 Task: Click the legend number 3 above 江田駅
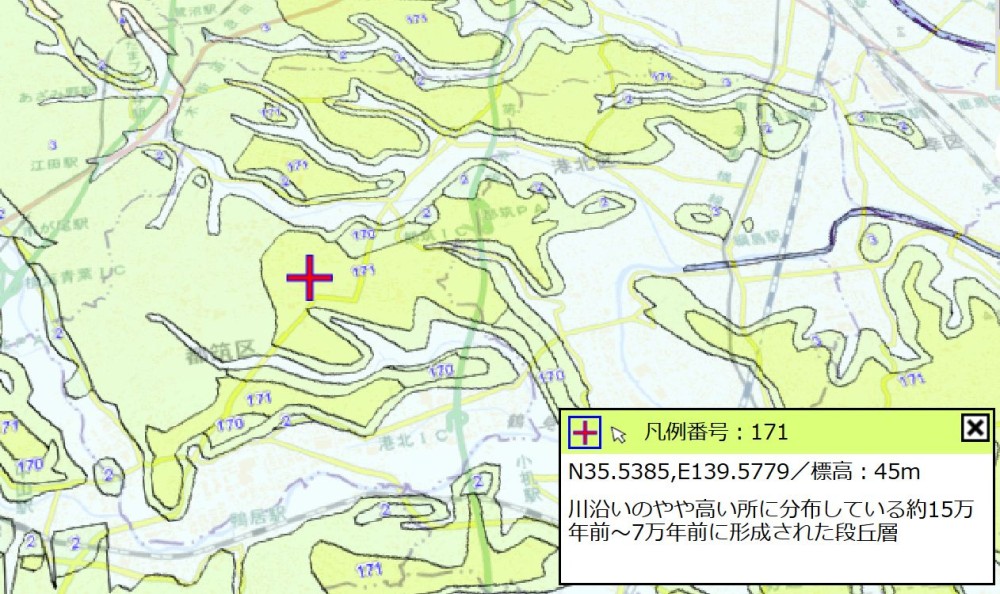52,145
